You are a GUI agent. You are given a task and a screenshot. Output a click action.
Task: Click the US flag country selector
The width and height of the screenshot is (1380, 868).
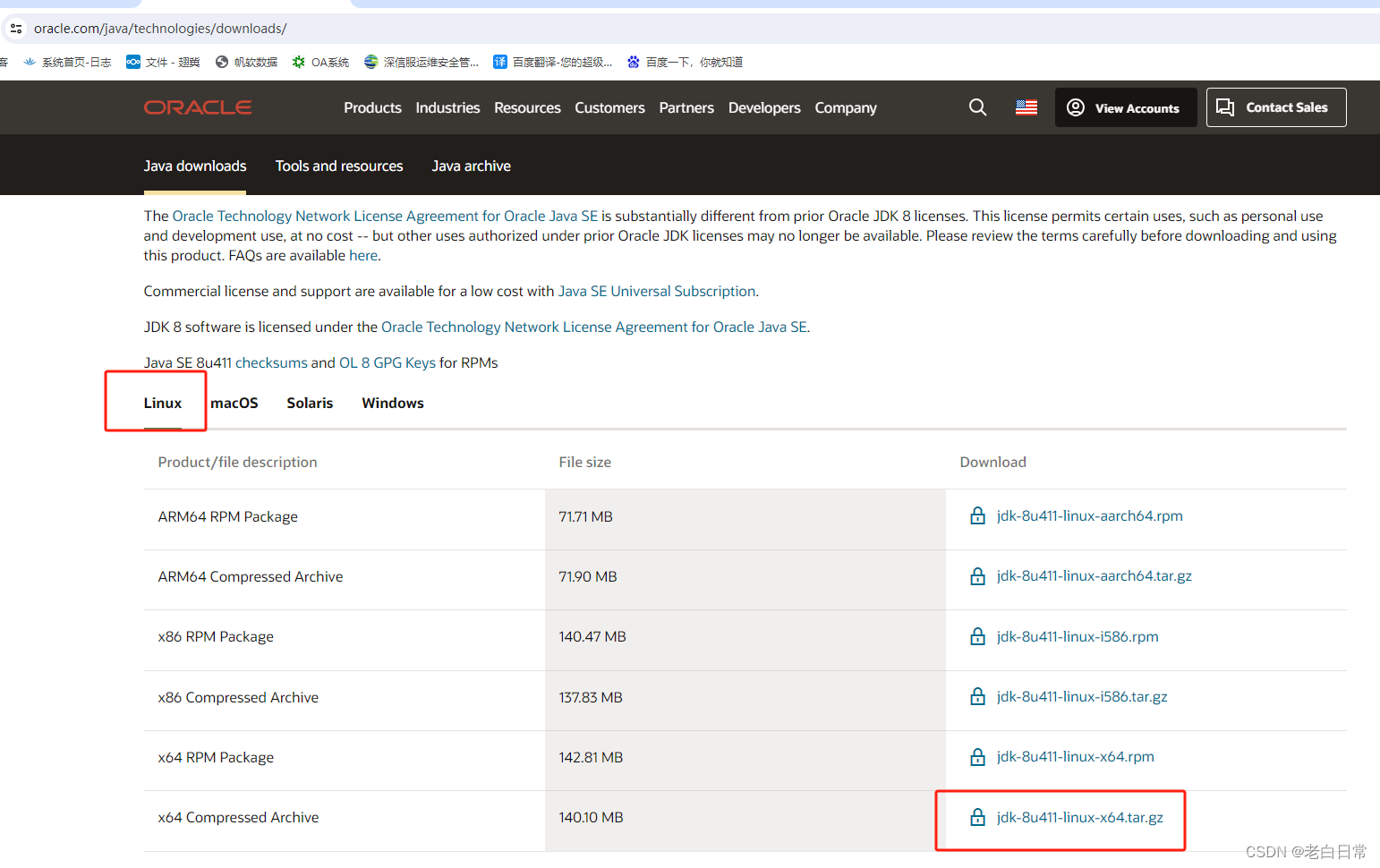pos(1026,107)
